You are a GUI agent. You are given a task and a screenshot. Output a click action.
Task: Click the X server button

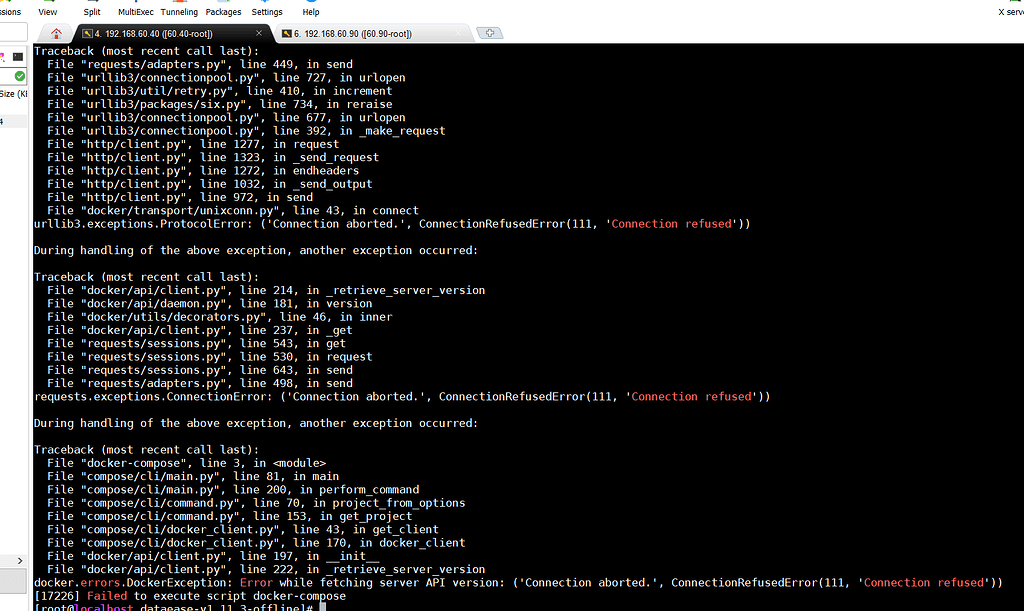point(1010,12)
